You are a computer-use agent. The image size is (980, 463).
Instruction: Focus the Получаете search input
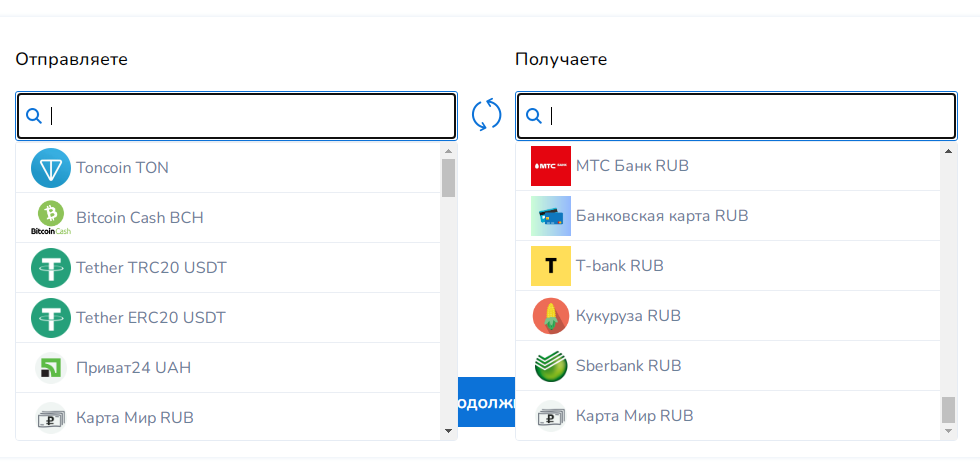point(736,116)
